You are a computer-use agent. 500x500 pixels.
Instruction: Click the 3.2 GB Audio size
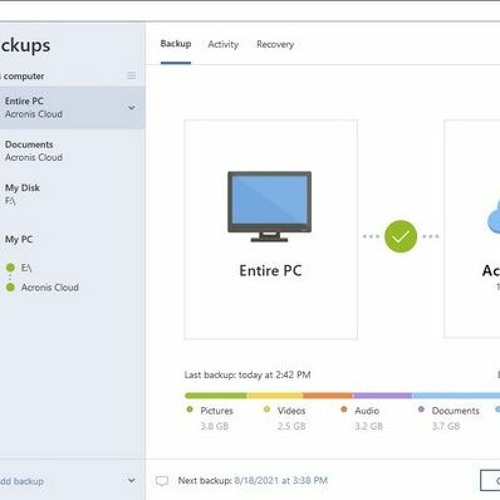[369, 426]
